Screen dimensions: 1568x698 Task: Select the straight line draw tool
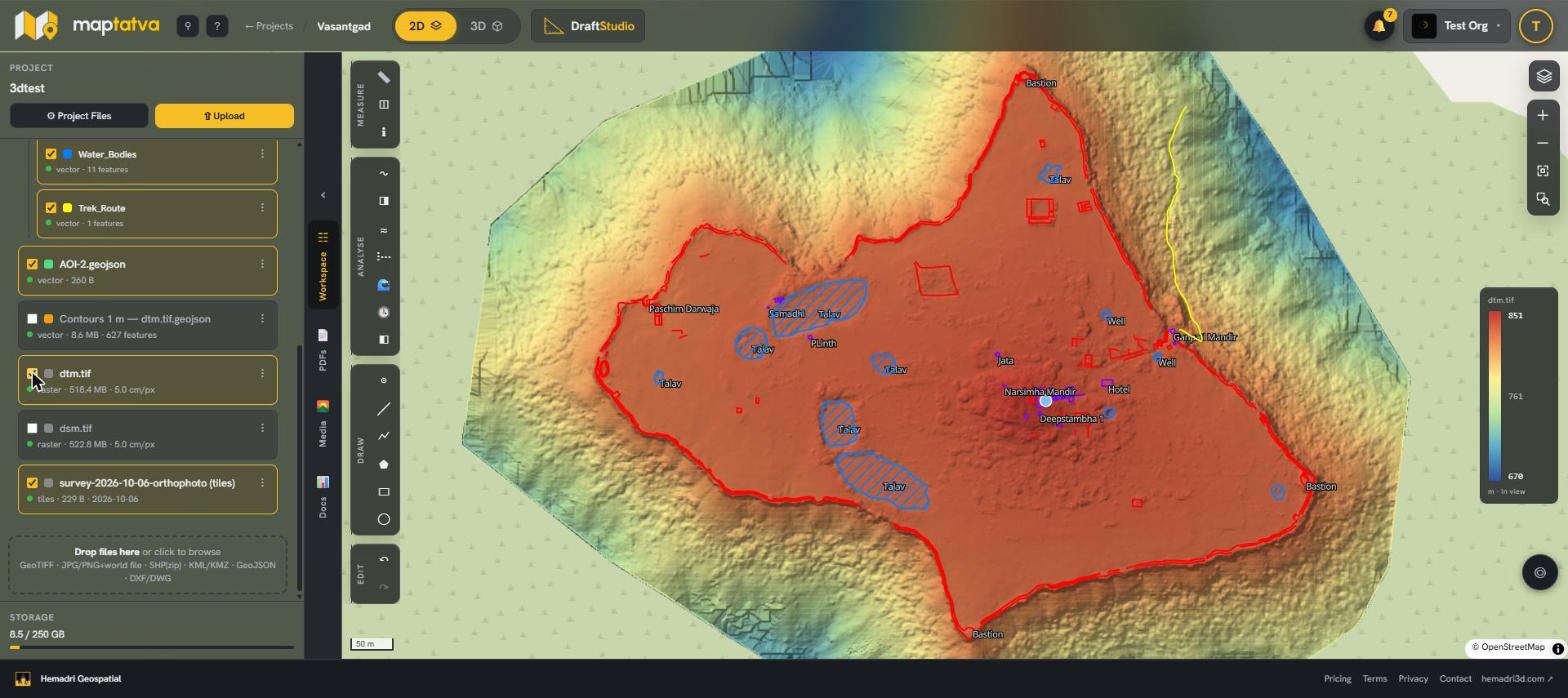coord(384,409)
